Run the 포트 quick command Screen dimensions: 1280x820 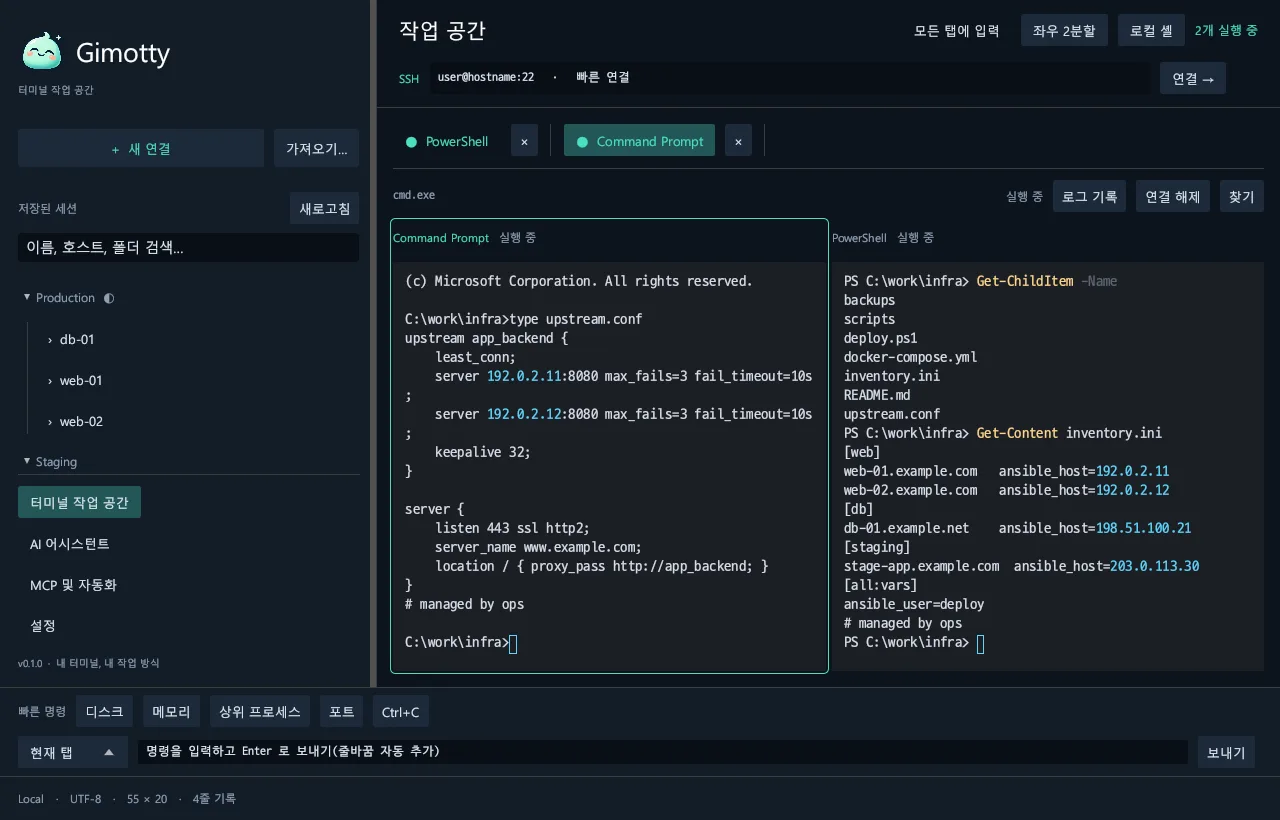[x=341, y=711]
